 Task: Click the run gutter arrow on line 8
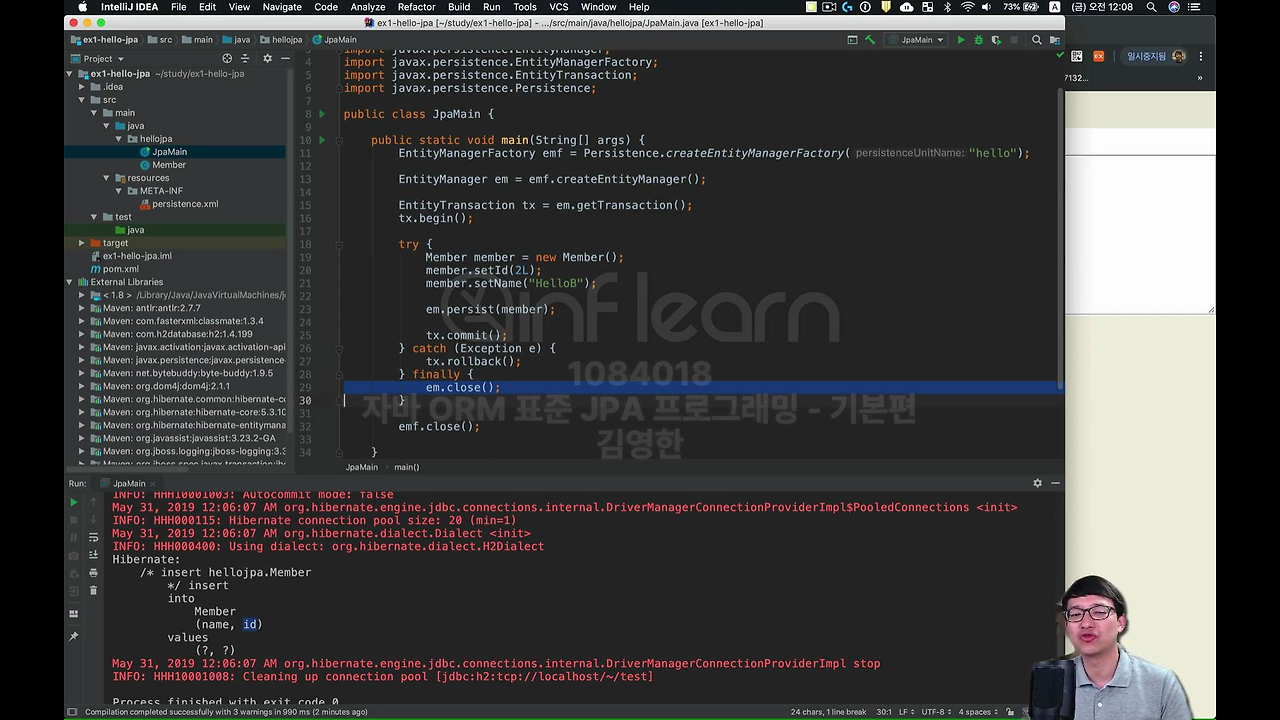[321, 114]
